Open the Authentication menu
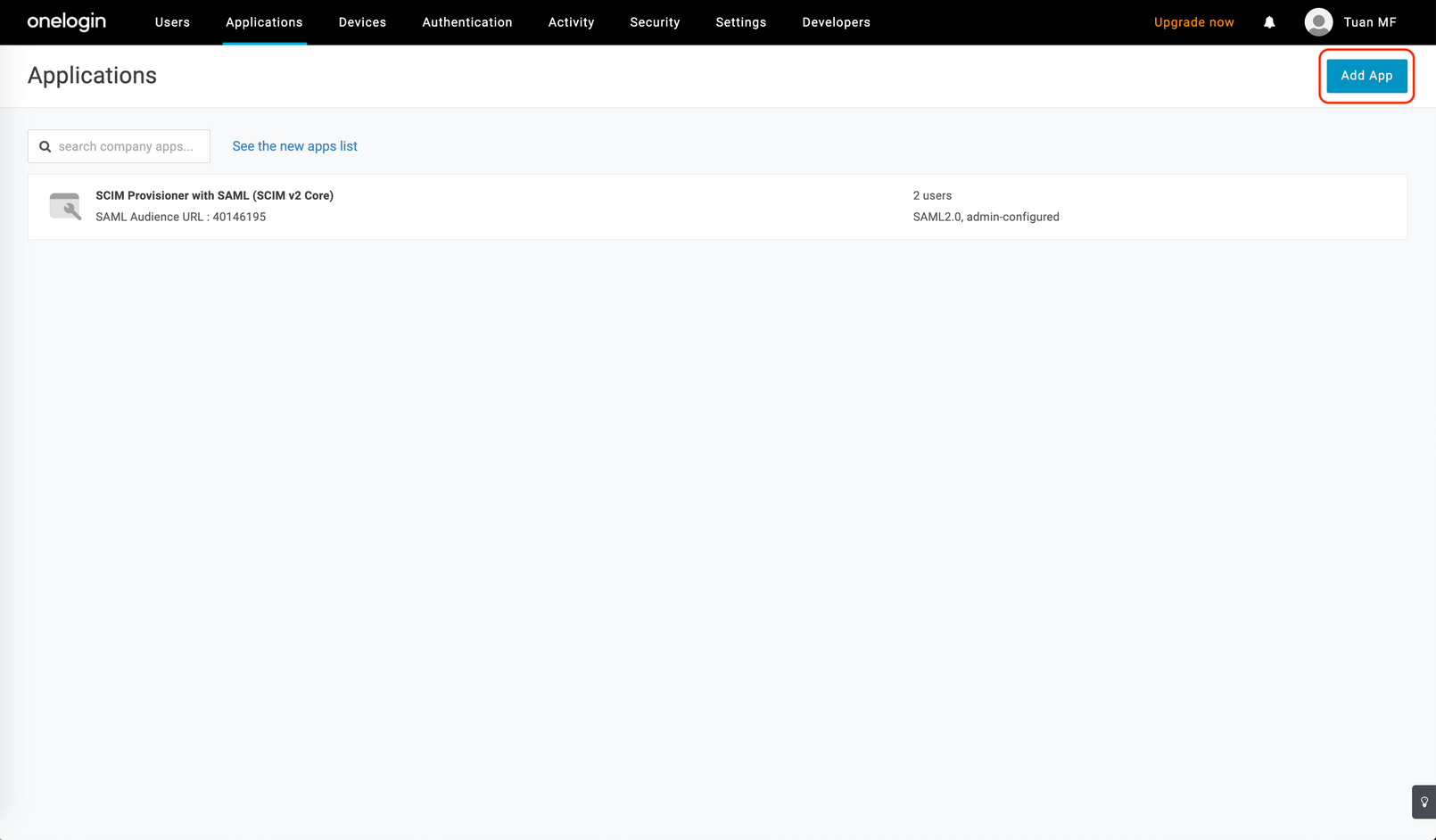 (x=467, y=22)
